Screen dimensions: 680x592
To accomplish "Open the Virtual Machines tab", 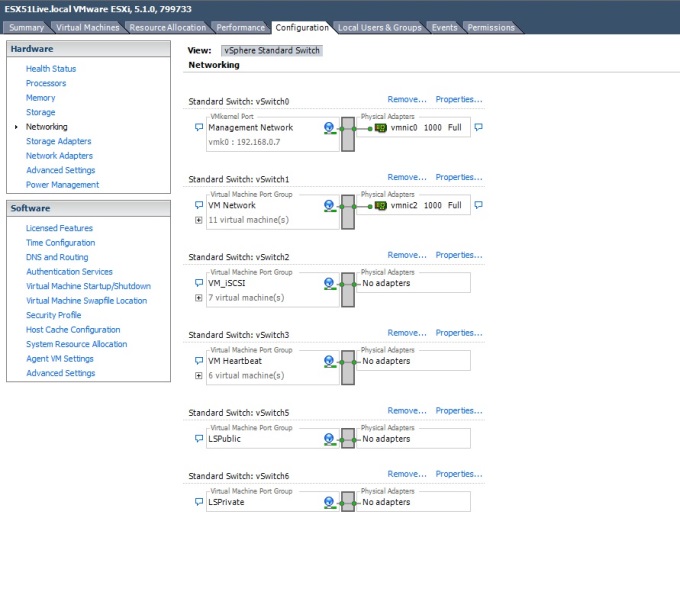I will pyautogui.click(x=88, y=27).
